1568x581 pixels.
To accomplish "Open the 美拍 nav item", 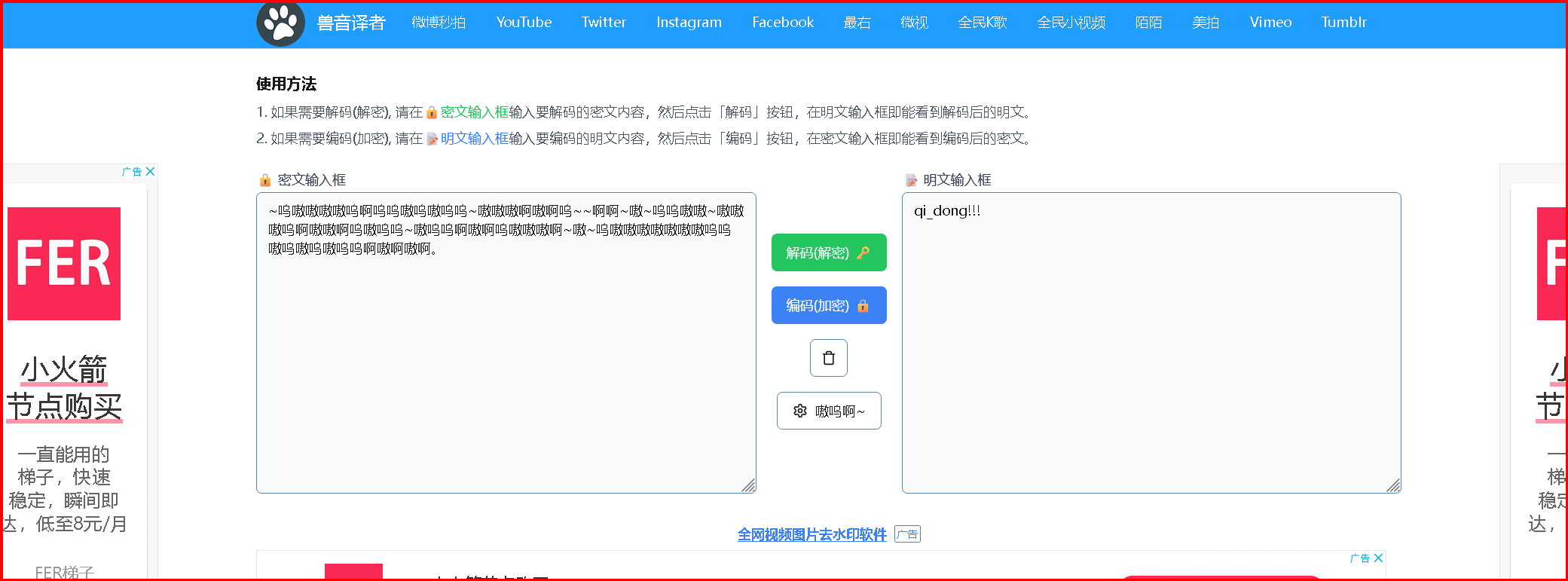I will click(1206, 23).
